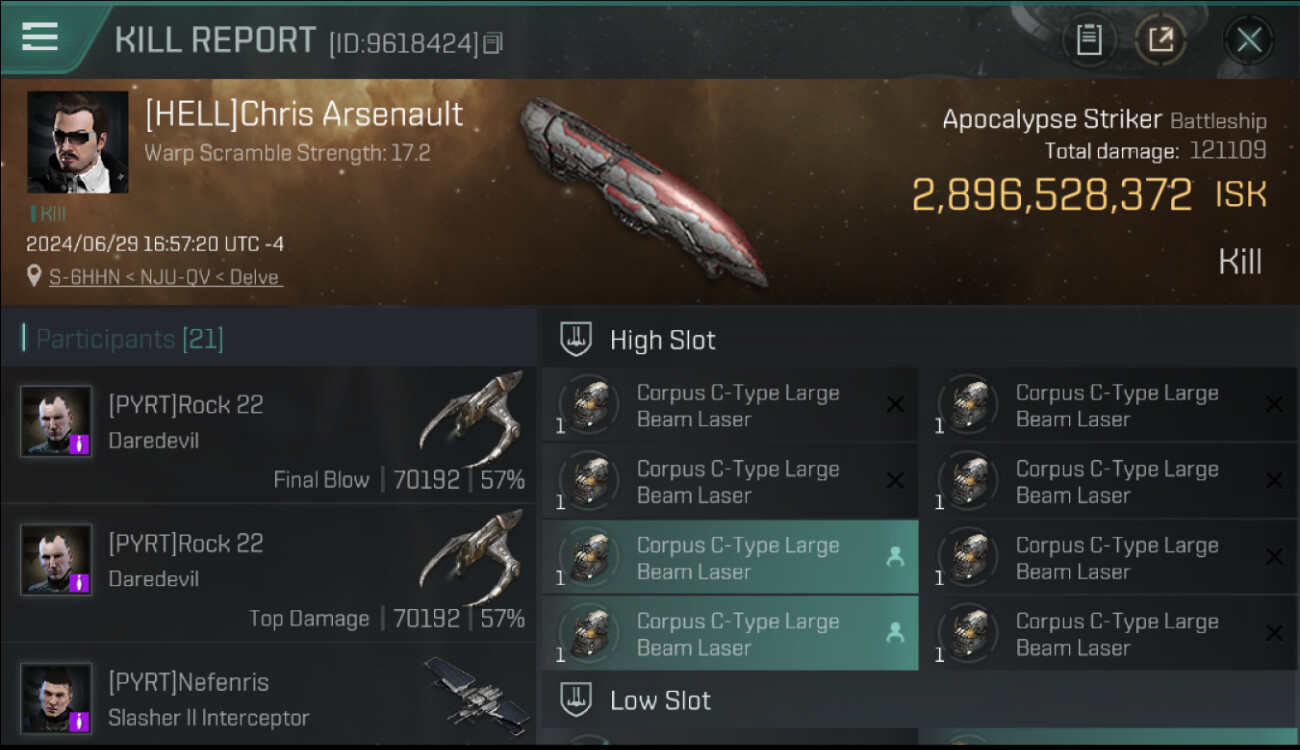Screen dimensions: 1300x750
Task: Open Chris Arsenault's portrait
Action: [x=77, y=142]
